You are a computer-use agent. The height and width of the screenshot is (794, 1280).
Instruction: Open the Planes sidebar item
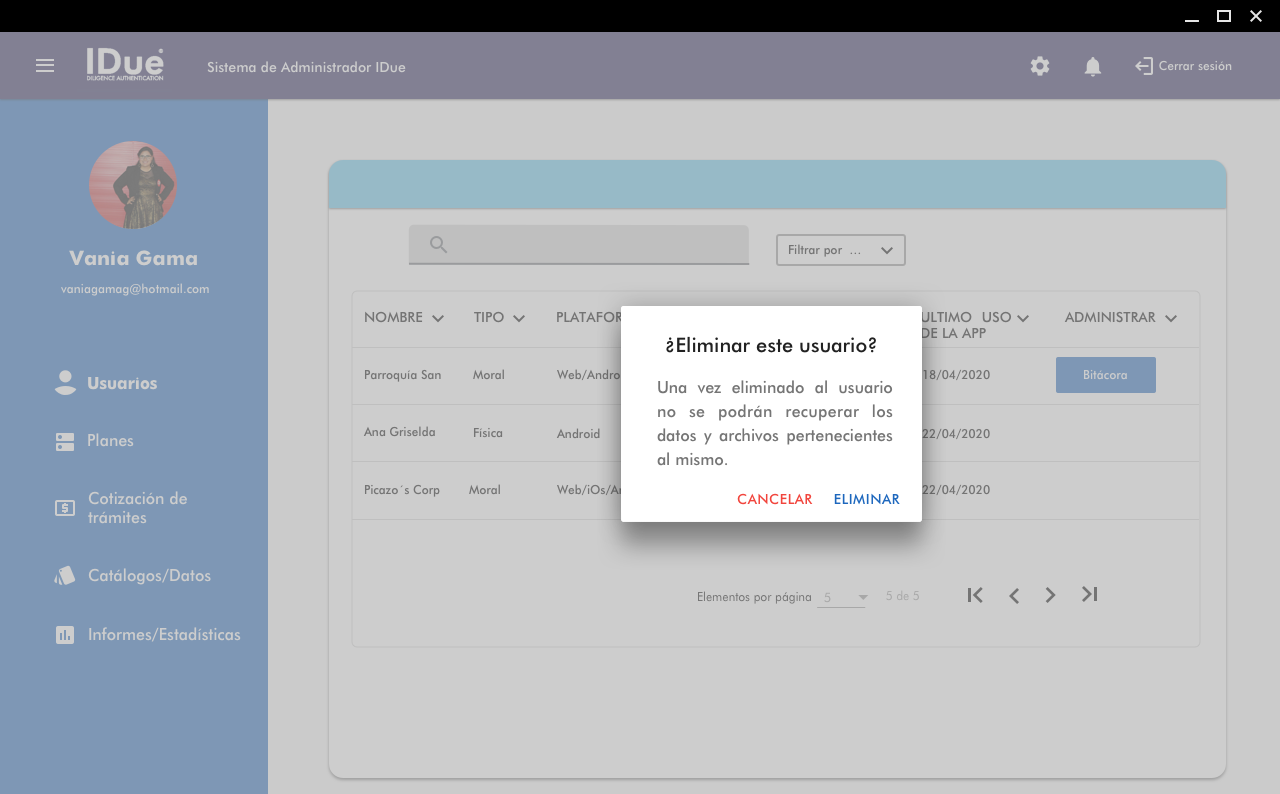point(110,441)
